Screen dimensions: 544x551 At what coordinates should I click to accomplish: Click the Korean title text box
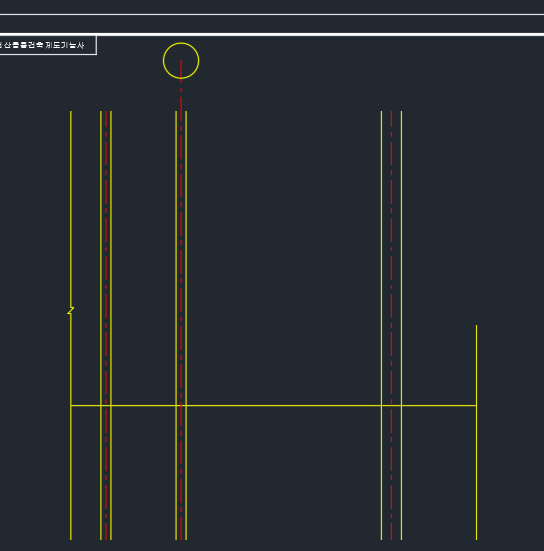click(x=48, y=45)
